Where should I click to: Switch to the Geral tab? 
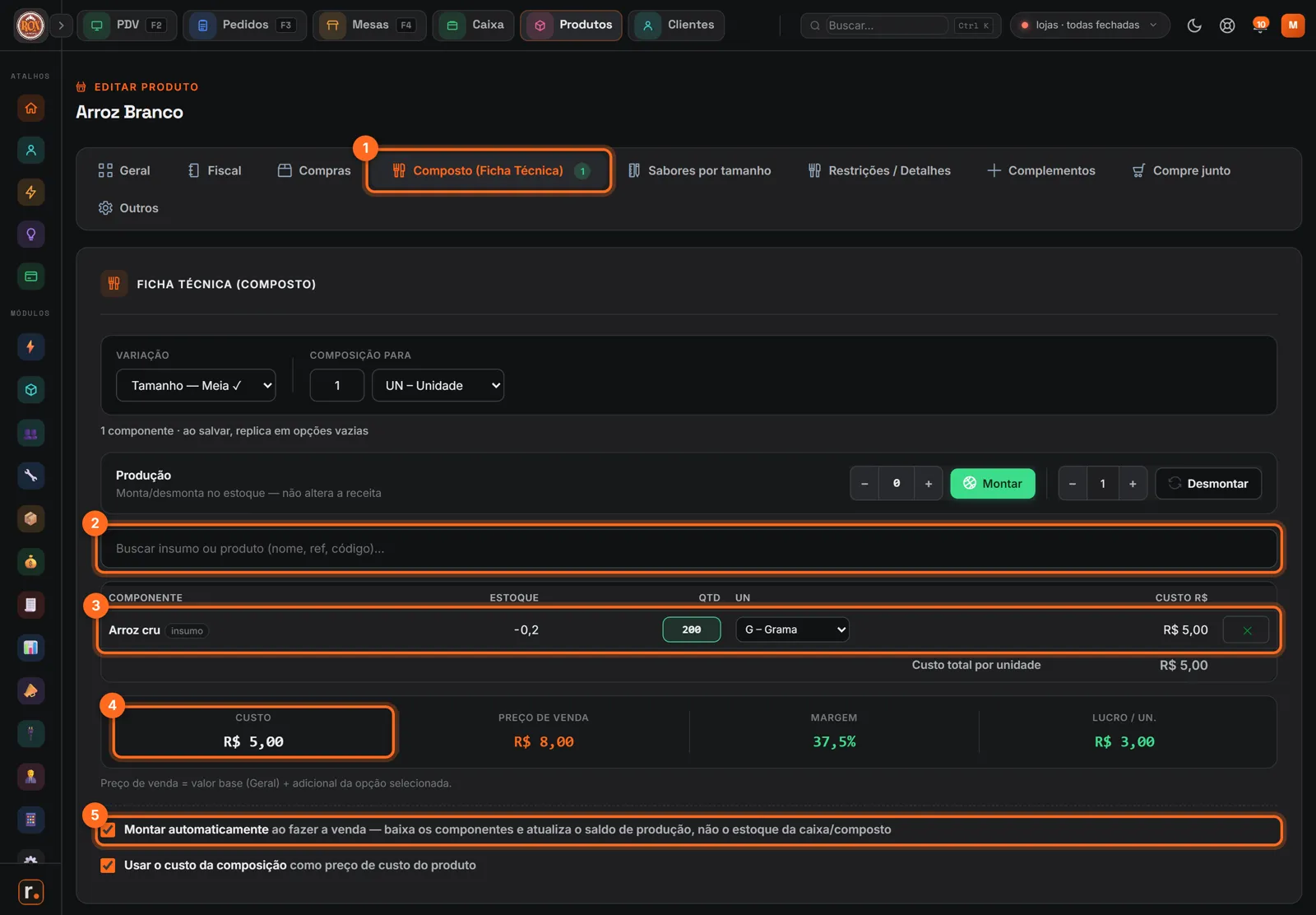(124, 170)
